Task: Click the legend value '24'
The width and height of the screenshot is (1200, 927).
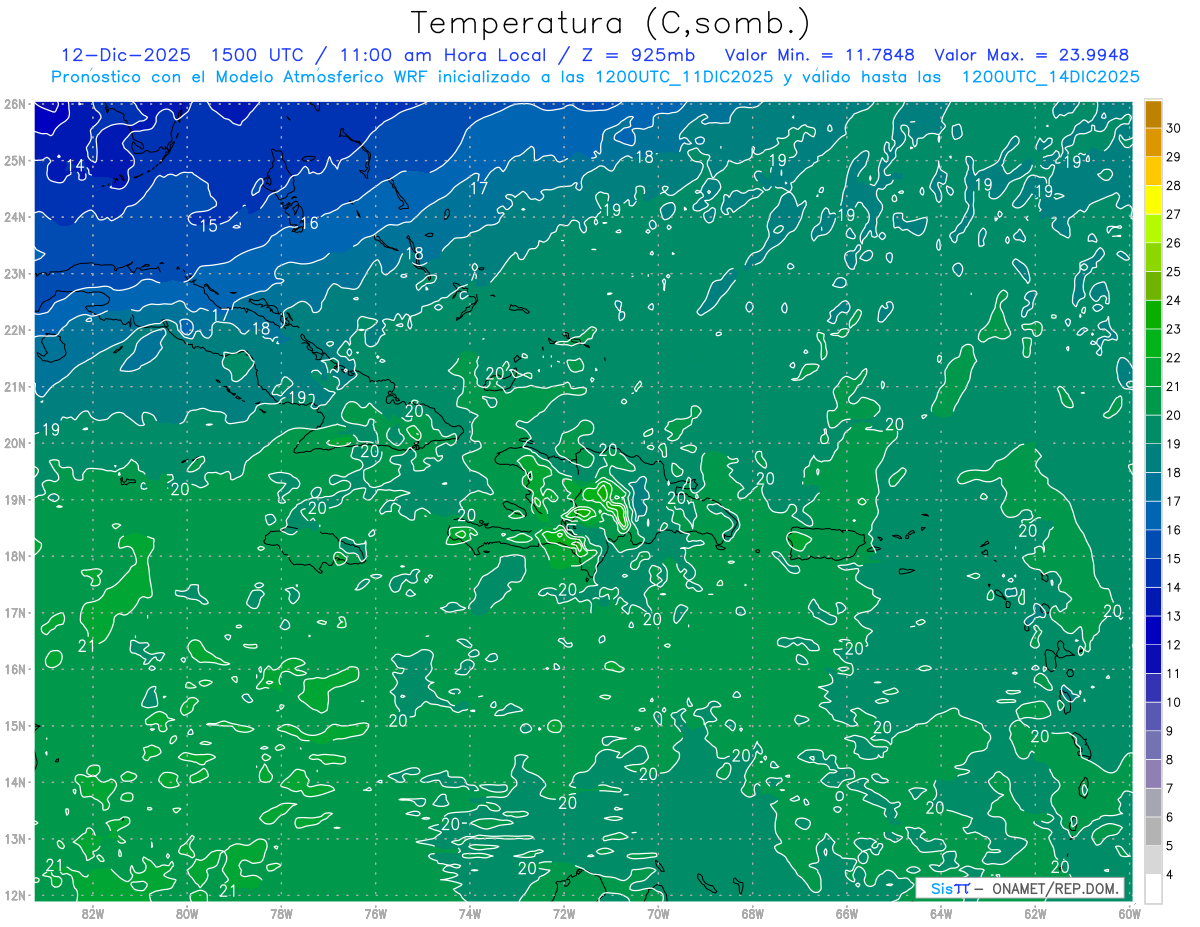Action: (x=1174, y=300)
